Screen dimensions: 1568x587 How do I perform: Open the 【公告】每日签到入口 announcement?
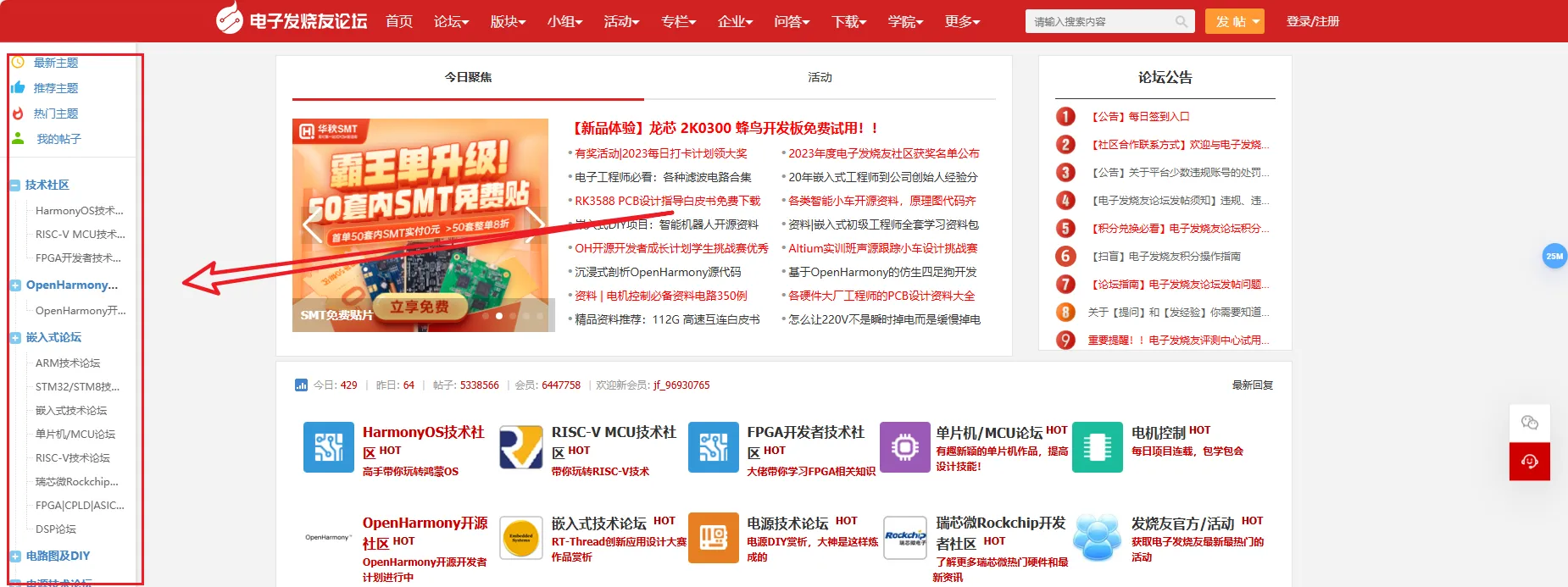[x=1140, y=117]
